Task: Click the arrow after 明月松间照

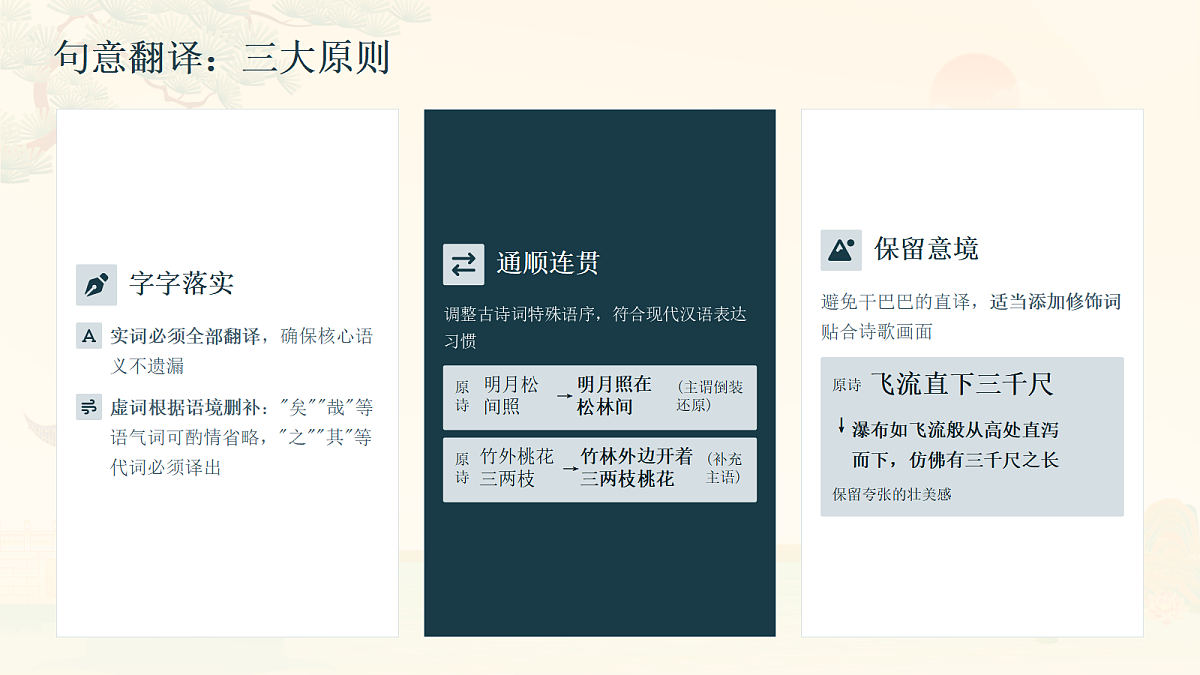Action: point(565,397)
